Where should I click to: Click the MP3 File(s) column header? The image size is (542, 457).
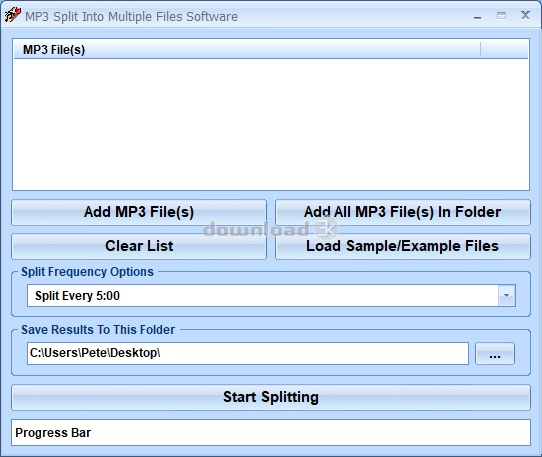[x=247, y=50]
